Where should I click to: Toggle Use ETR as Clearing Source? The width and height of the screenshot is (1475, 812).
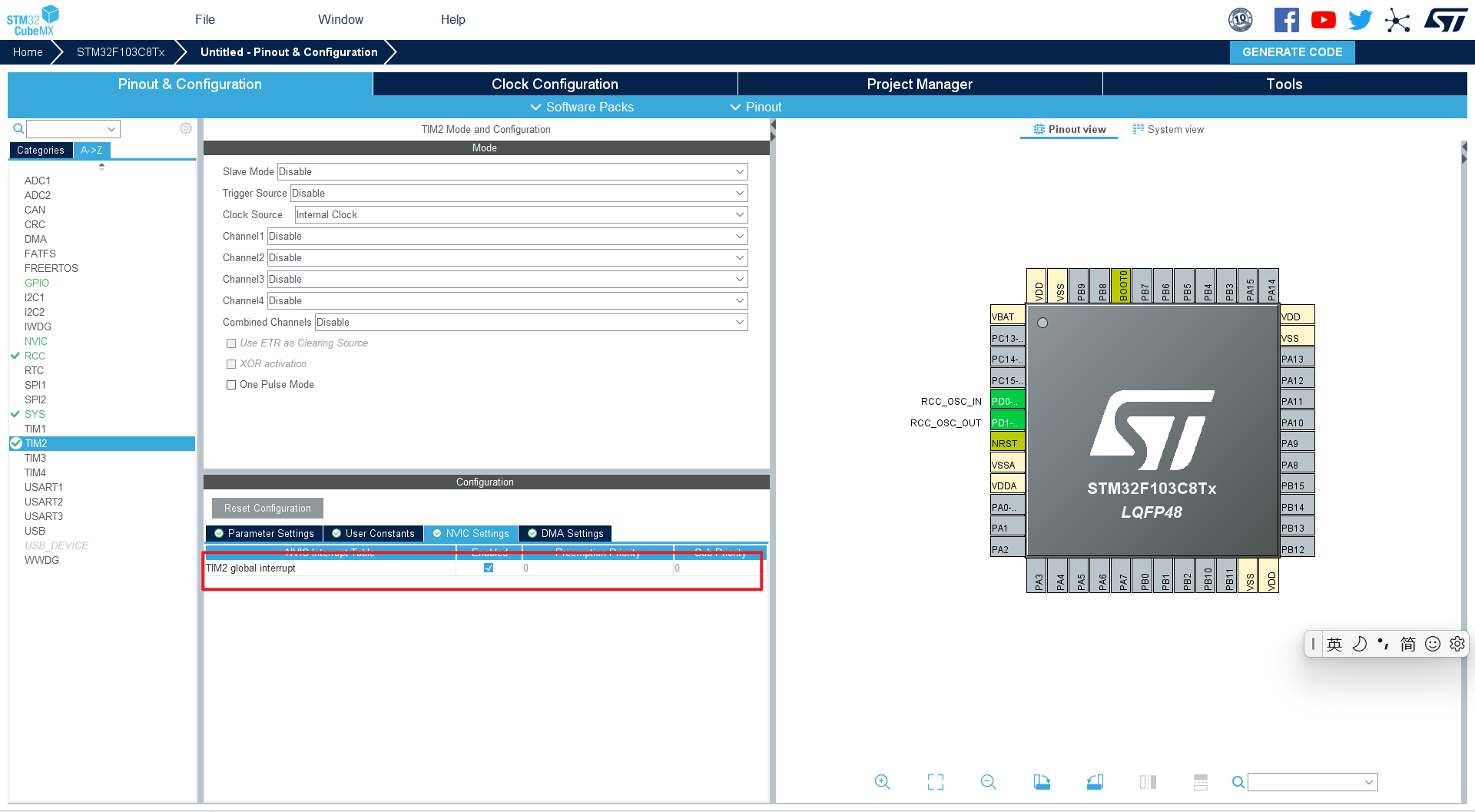pyautogui.click(x=230, y=343)
